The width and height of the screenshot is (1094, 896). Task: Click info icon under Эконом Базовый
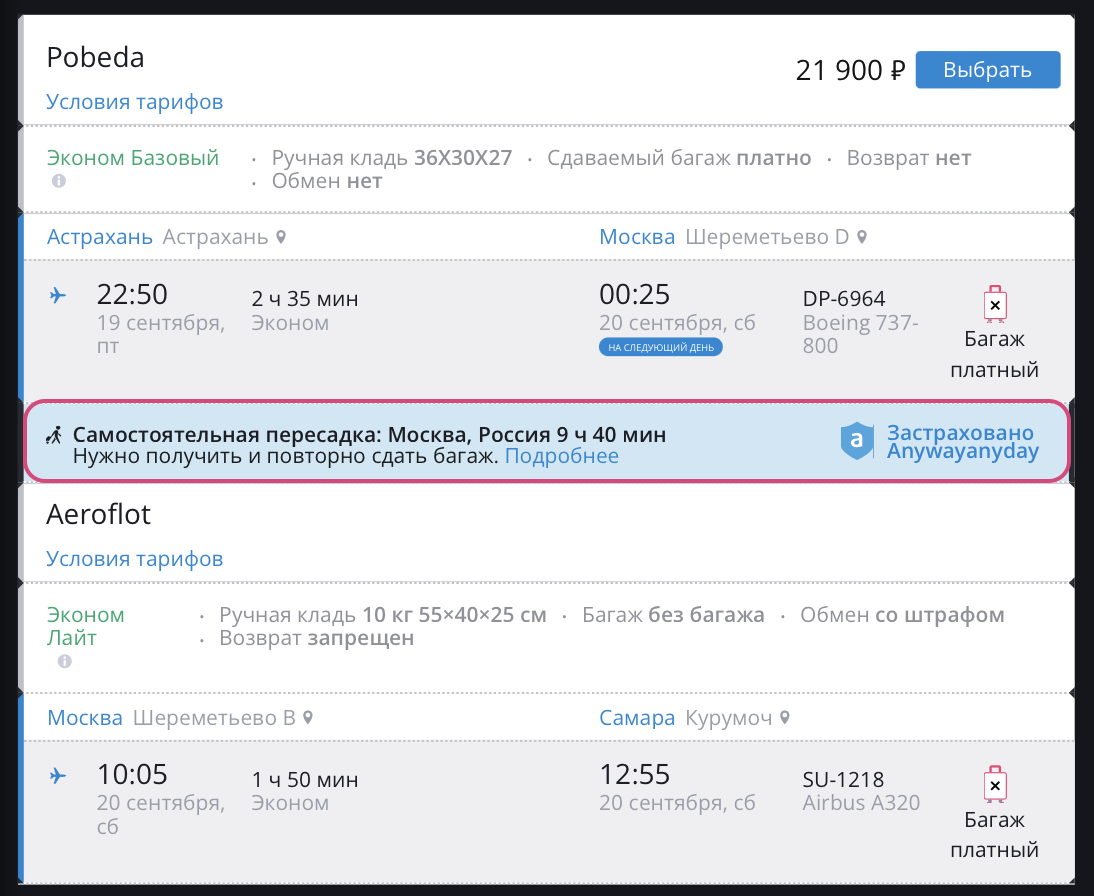(59, 181)
